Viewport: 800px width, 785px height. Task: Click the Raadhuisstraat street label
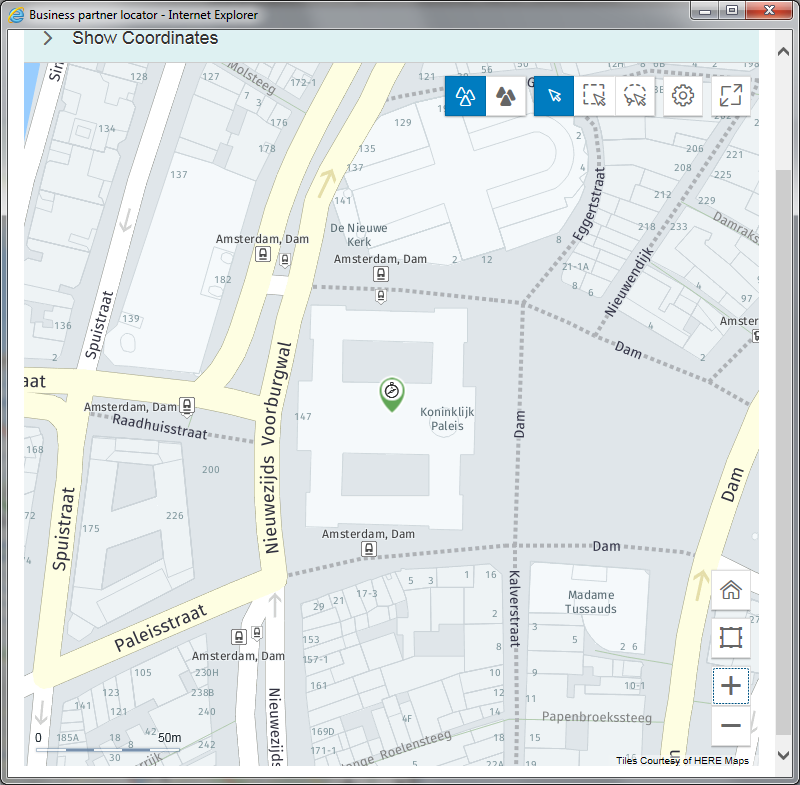coord(160,426)
